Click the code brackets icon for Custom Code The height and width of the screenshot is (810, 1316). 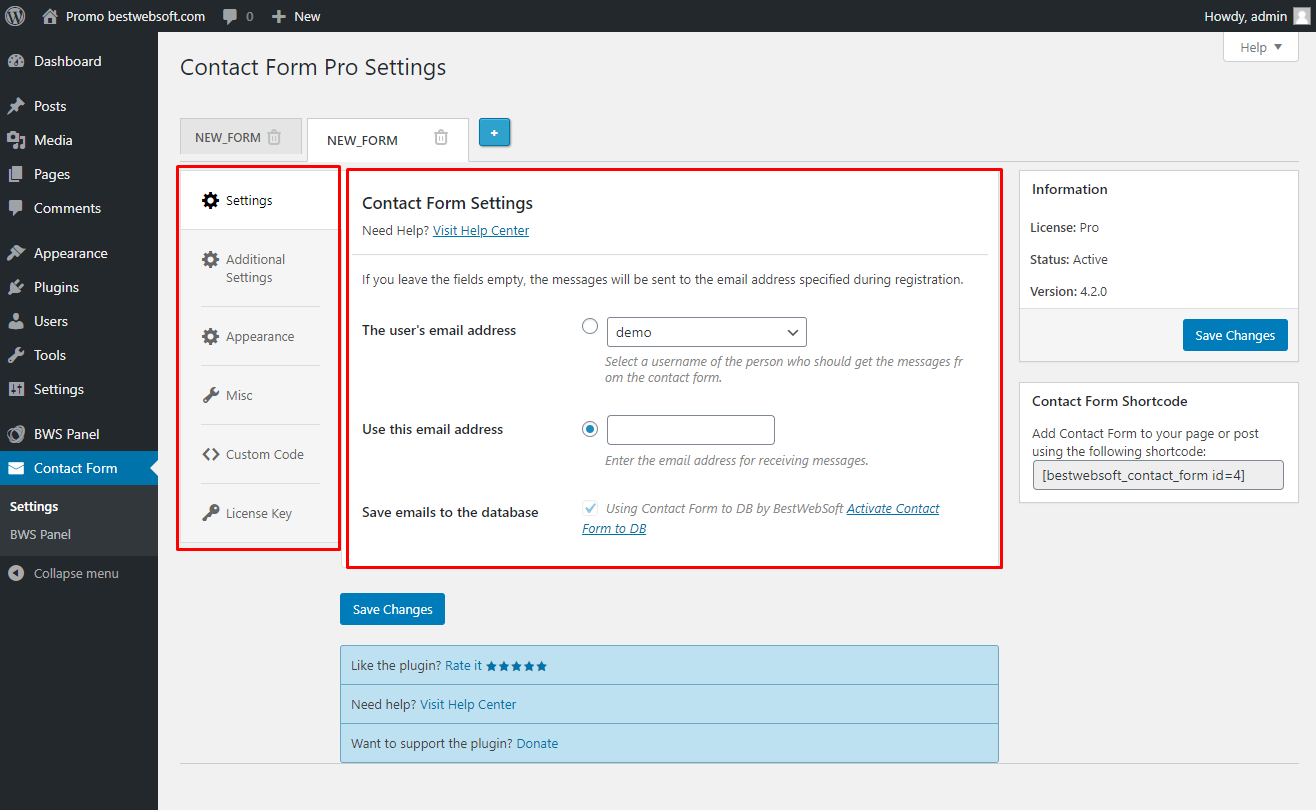pos(210,454)
